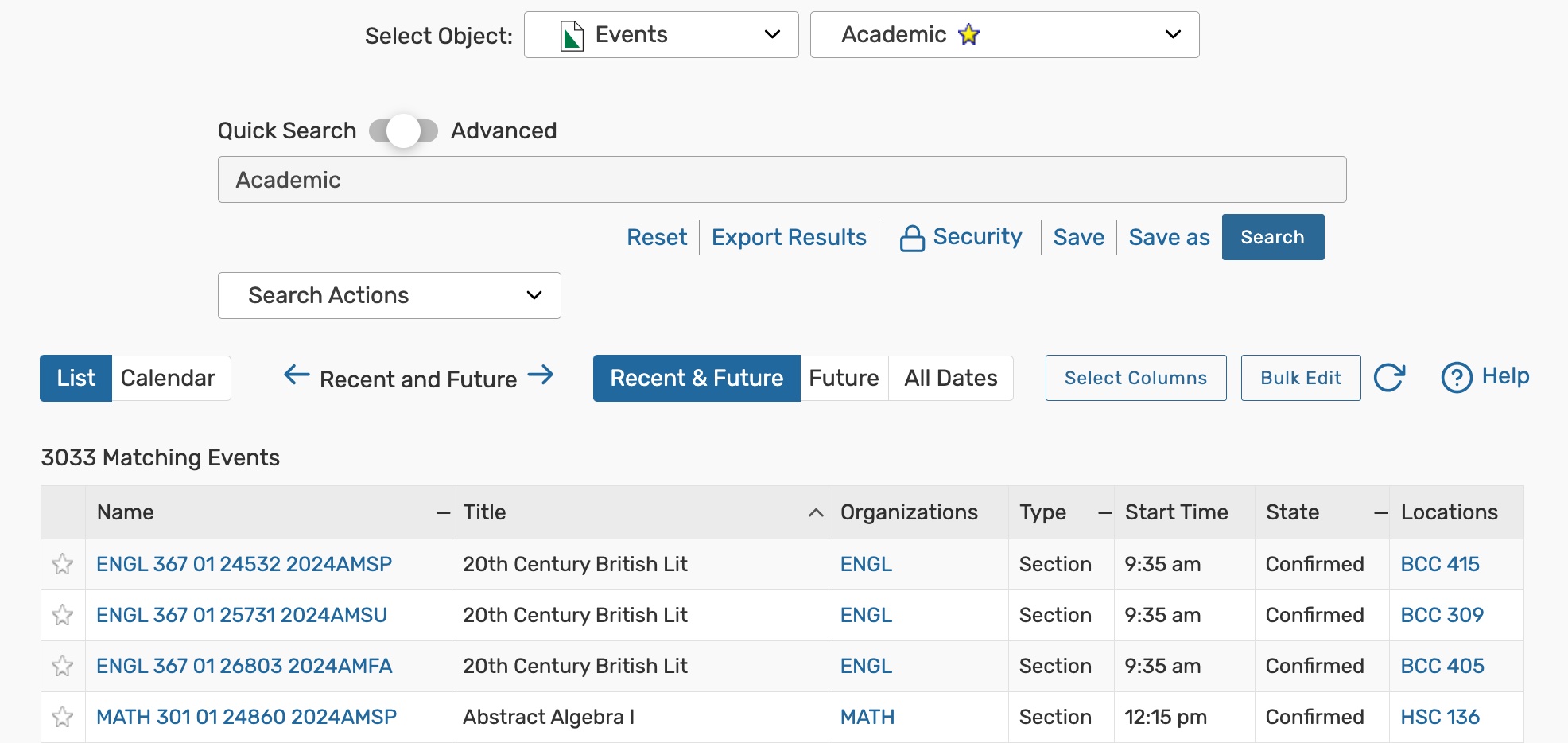Screen dimensions: 1568x743
Task: Click the Academic search text field
Action: pyautogui.click(x=782, y=180)
